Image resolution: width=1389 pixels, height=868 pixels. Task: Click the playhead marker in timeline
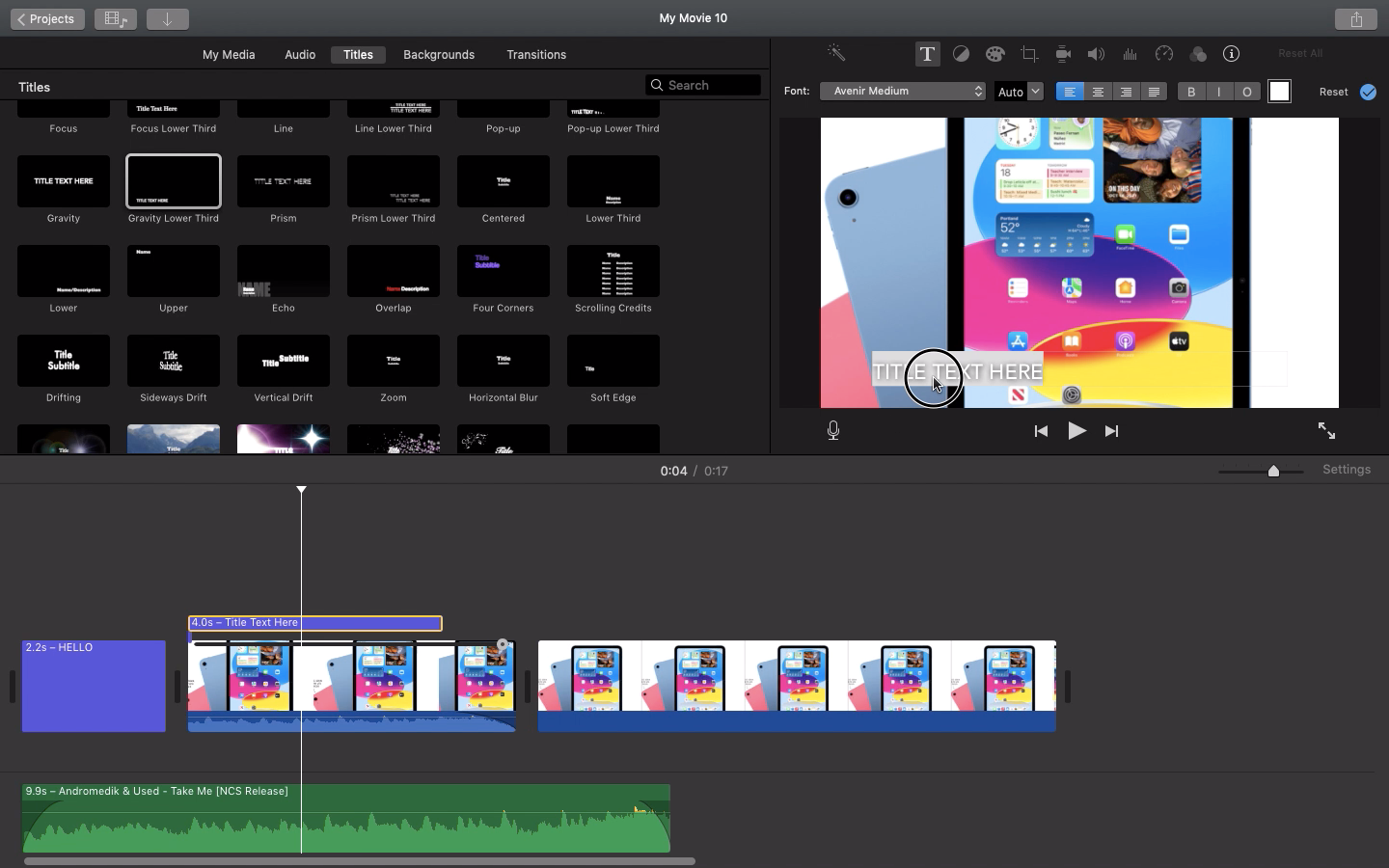[x=301, y=490]
